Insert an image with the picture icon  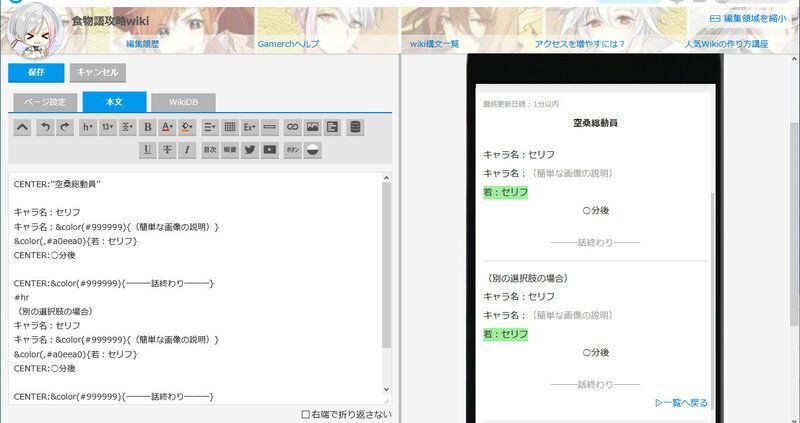312,127
